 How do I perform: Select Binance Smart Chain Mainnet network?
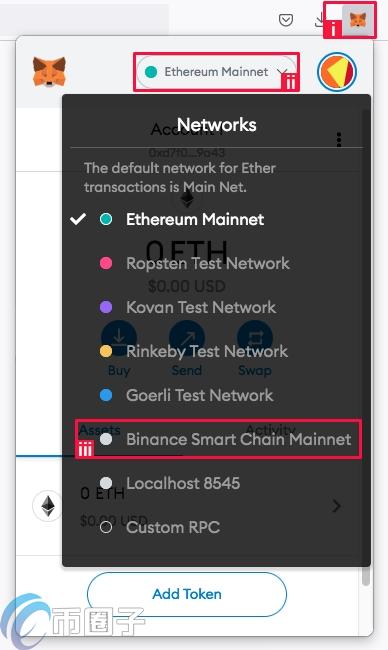(x=226, y=439)
